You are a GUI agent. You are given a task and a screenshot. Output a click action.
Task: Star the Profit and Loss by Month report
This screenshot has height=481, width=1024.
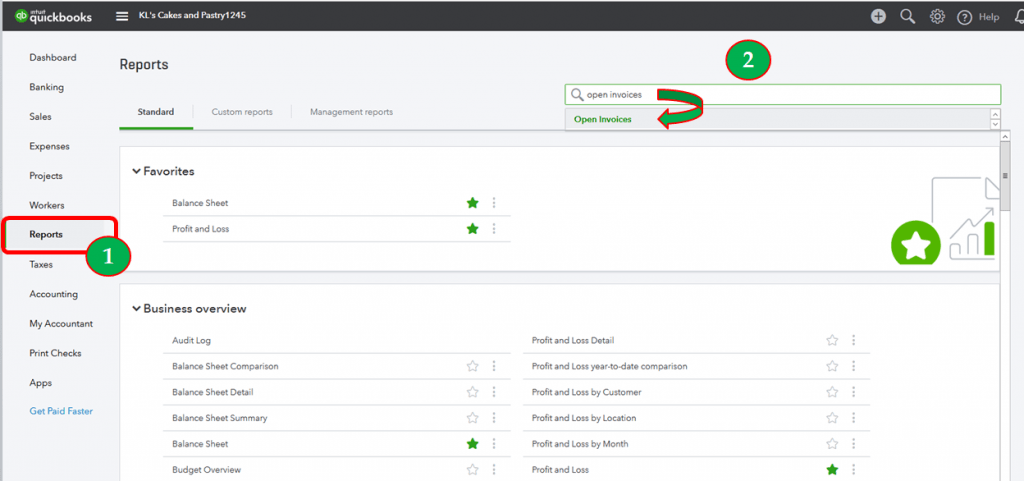(832, 444)
